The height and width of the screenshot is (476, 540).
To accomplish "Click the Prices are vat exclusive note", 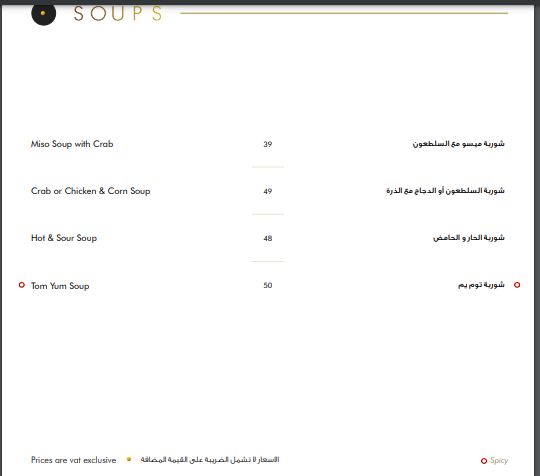I will 74,460.
